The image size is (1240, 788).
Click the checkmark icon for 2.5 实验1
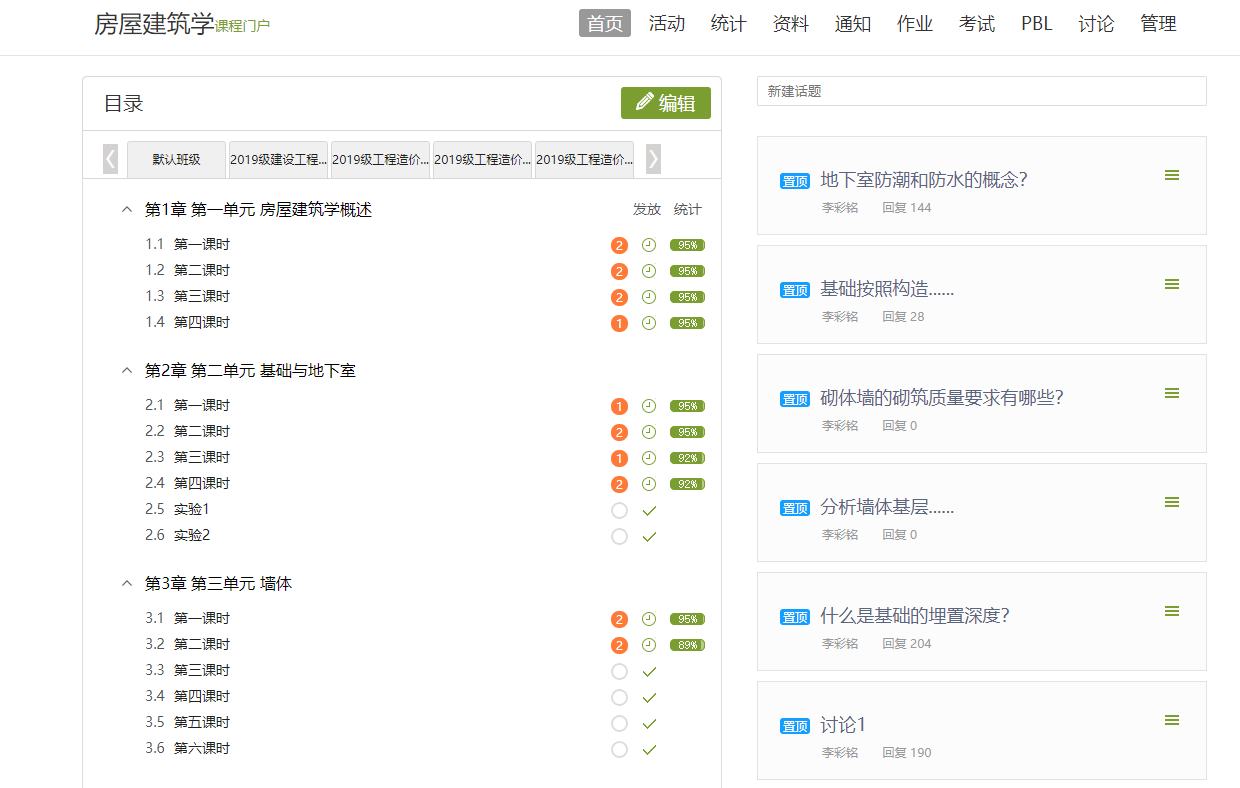tap(649, 511)
